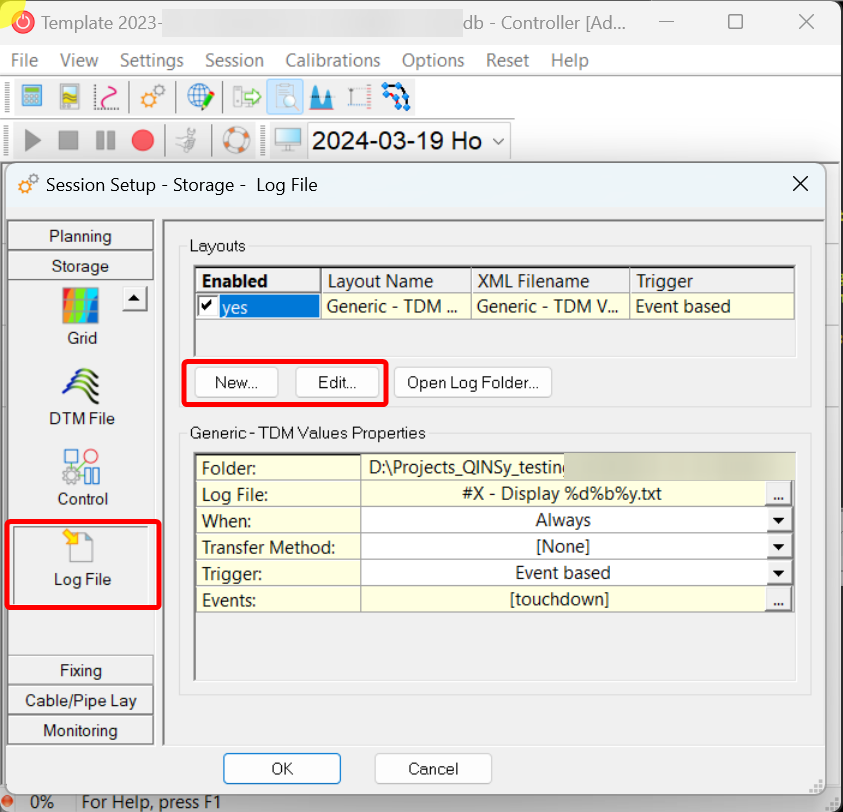Click the Log File name field
843x812 pixels.
click(x=562, y=494)
